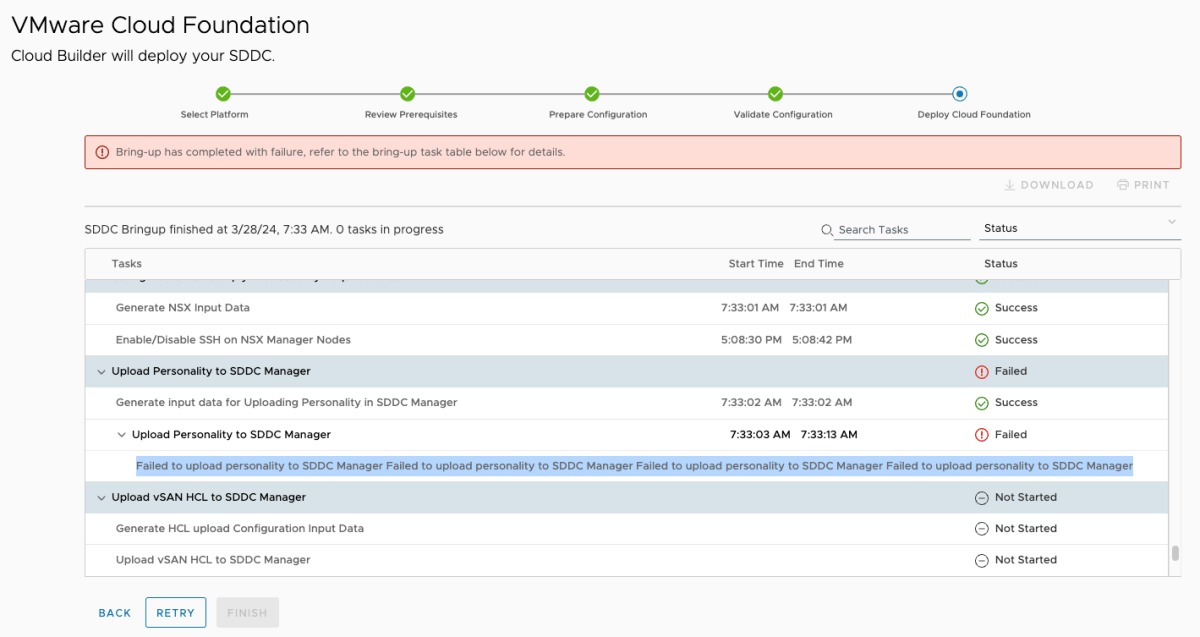This screenshot has width=1200, height=637.
Task: Retry the failed bring-up with RETRY
Action: [176, 613]
